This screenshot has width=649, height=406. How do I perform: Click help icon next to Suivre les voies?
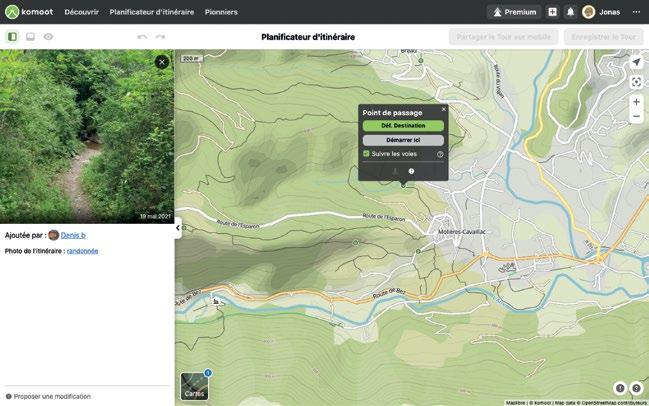pos(440,154)
